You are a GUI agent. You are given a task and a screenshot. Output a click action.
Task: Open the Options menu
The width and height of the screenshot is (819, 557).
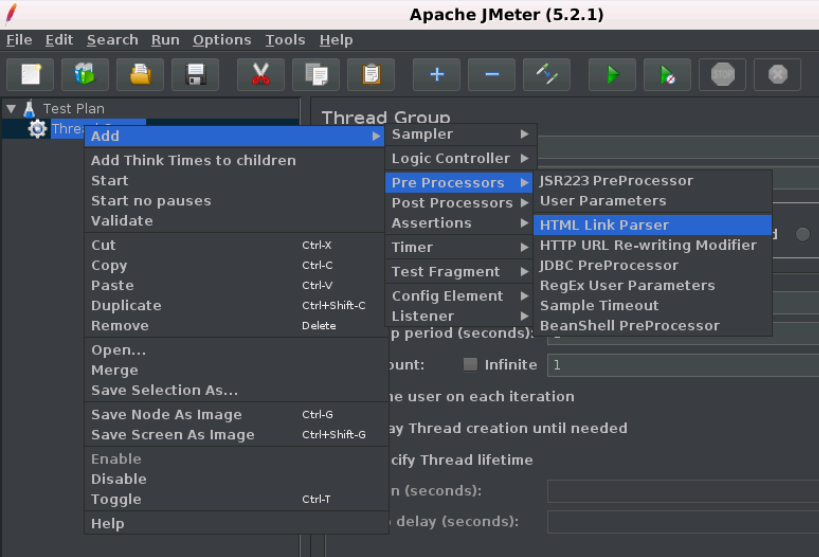pyautogui.click(x=221, y=40)
